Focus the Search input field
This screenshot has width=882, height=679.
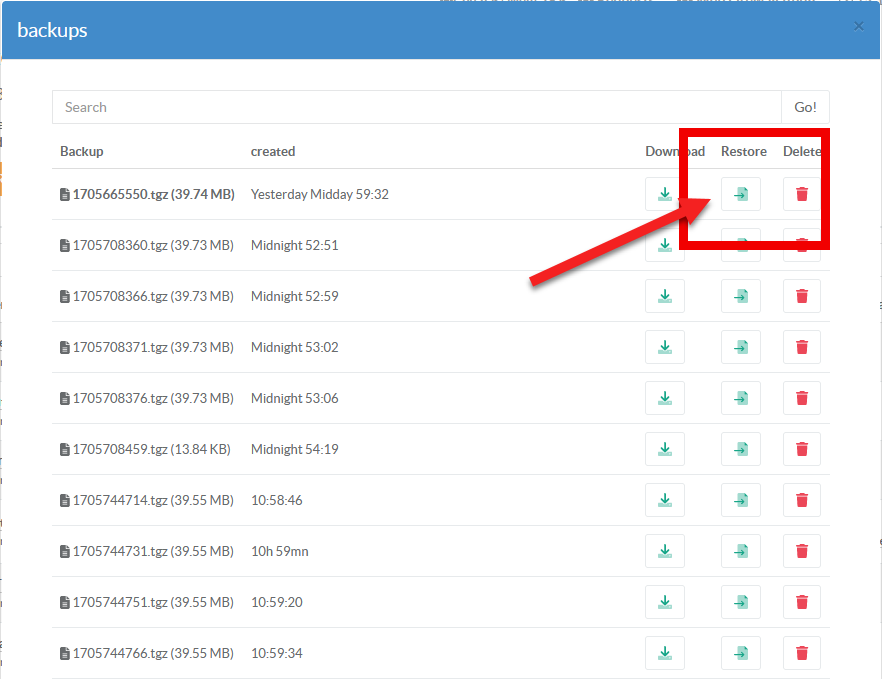[x=416, y=107]
